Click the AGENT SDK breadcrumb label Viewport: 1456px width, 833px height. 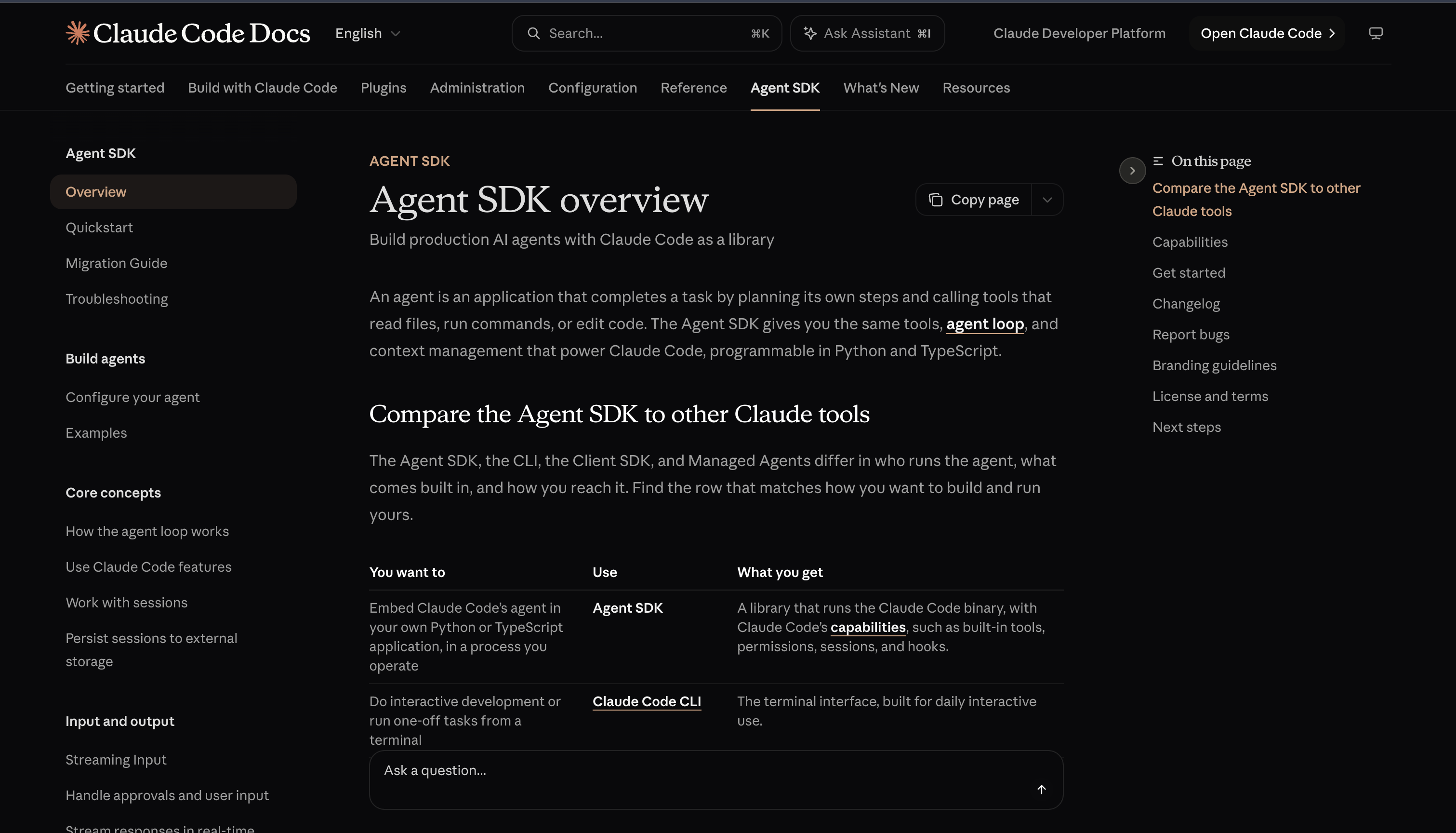[x=410, y=161]
